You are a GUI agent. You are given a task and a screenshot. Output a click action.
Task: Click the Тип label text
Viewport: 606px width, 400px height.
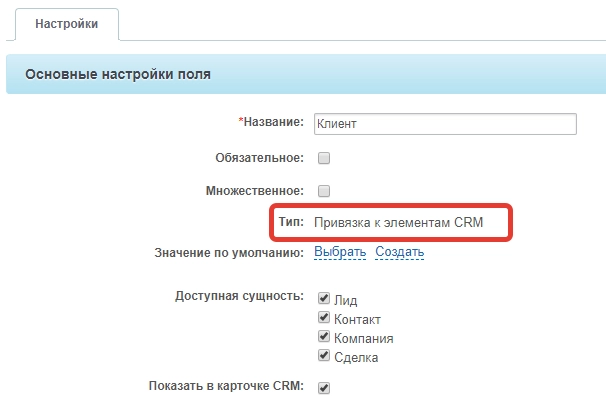tap(291, 223)
